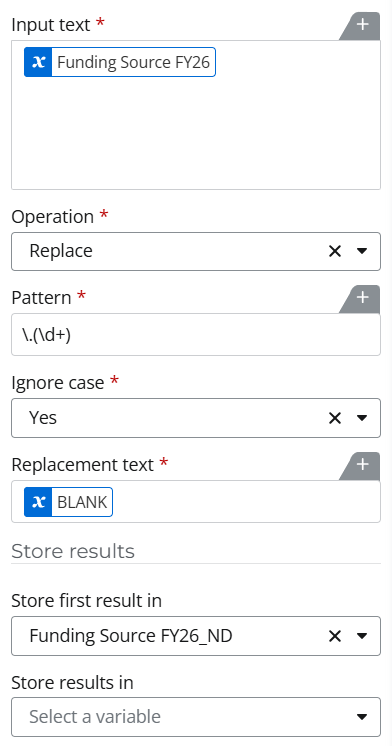This screenshot has height=746, width=392.
Task: Open the Operation dropdown arrow
Action: tap(362, 251)
